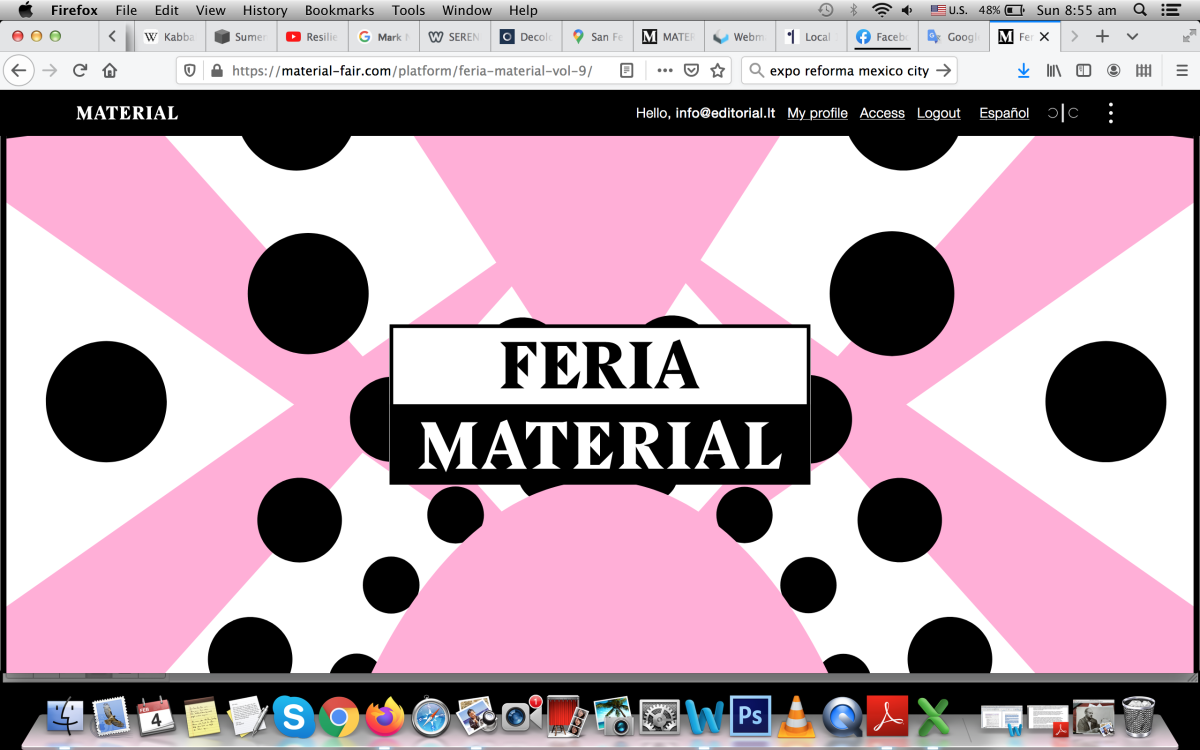This screenshot has width=1200, height=750.
Task: Close the active Feria Material tab
Action: click(1045, 37)
